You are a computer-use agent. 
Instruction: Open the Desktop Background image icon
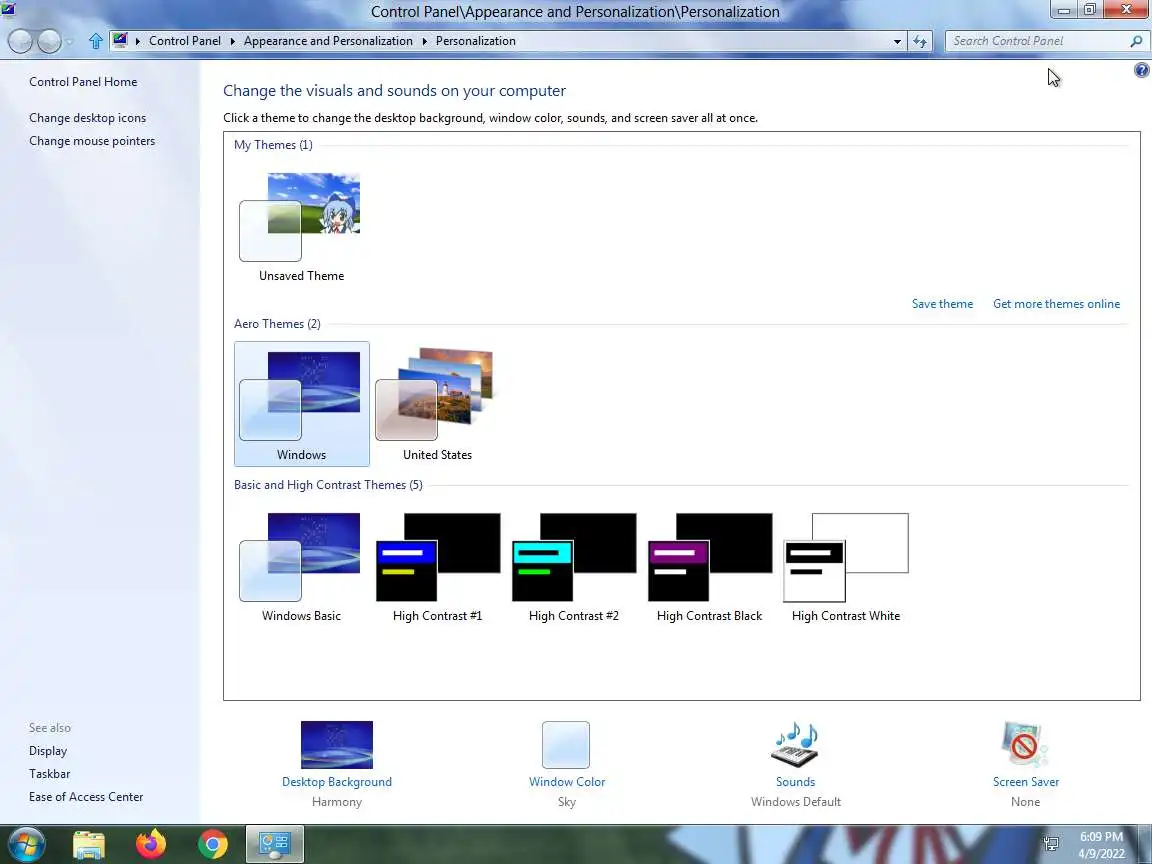point(336,744)
